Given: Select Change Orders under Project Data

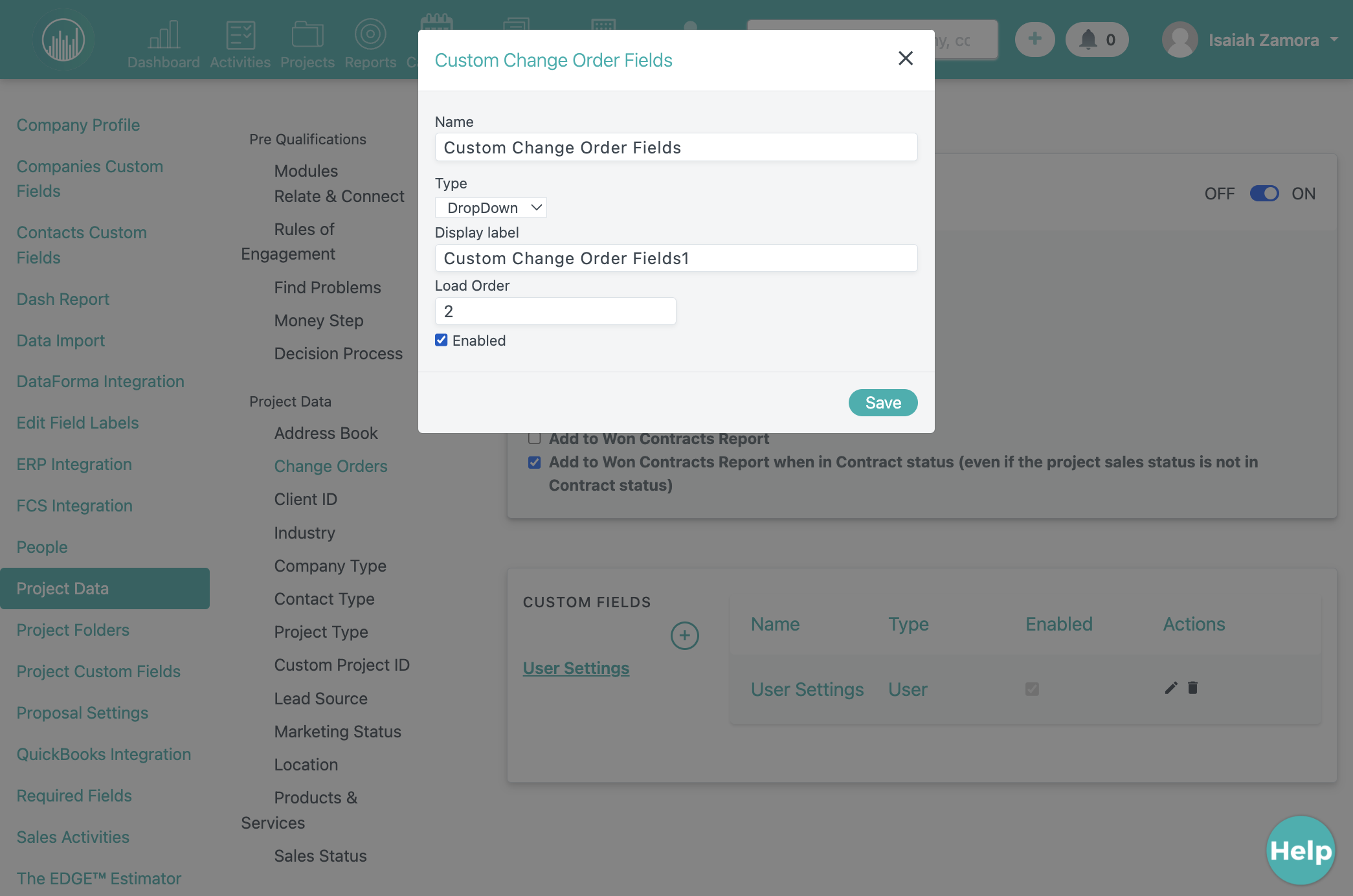Looking at the screenshot, I should coord(331,466).
